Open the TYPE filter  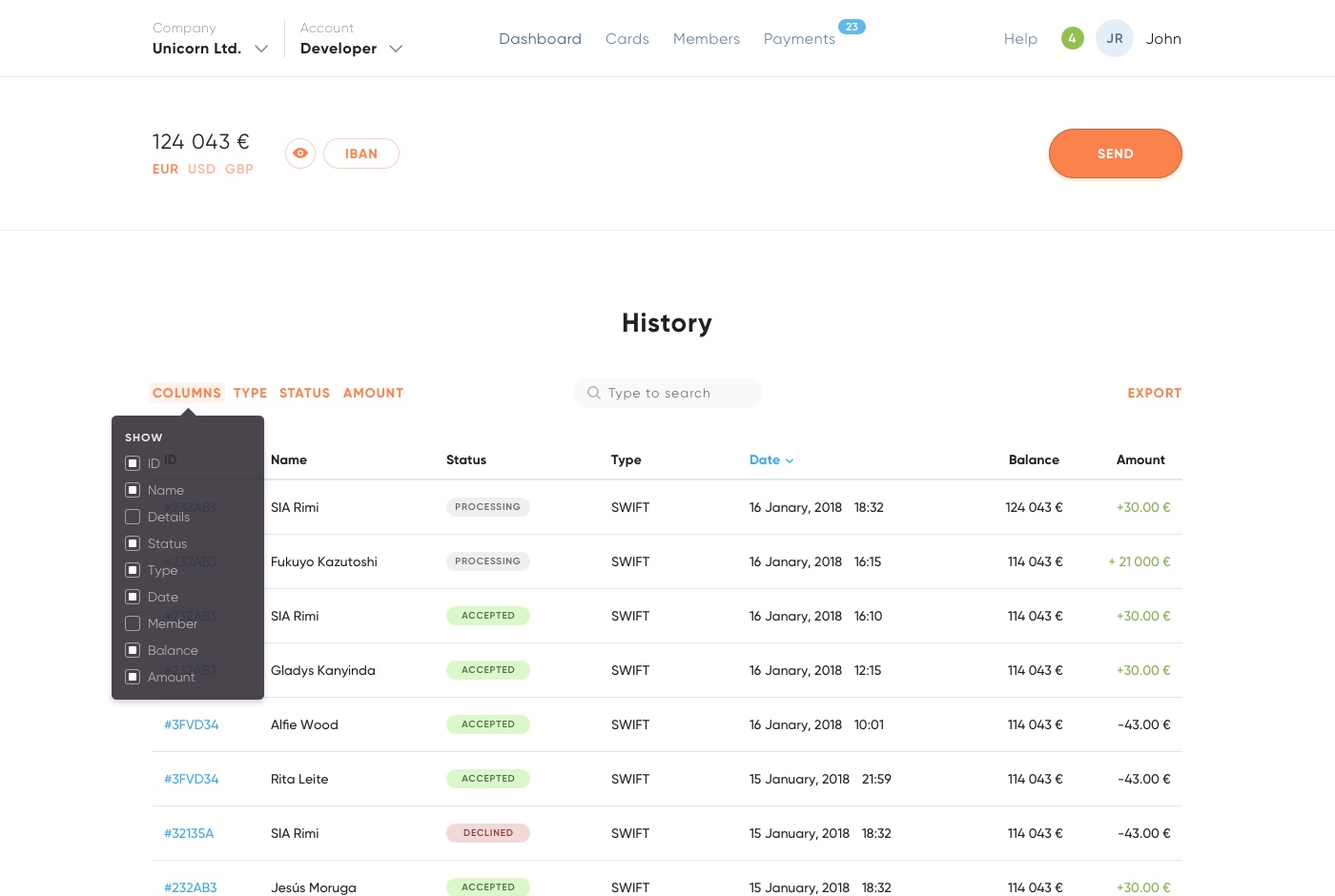click(250, 393)
